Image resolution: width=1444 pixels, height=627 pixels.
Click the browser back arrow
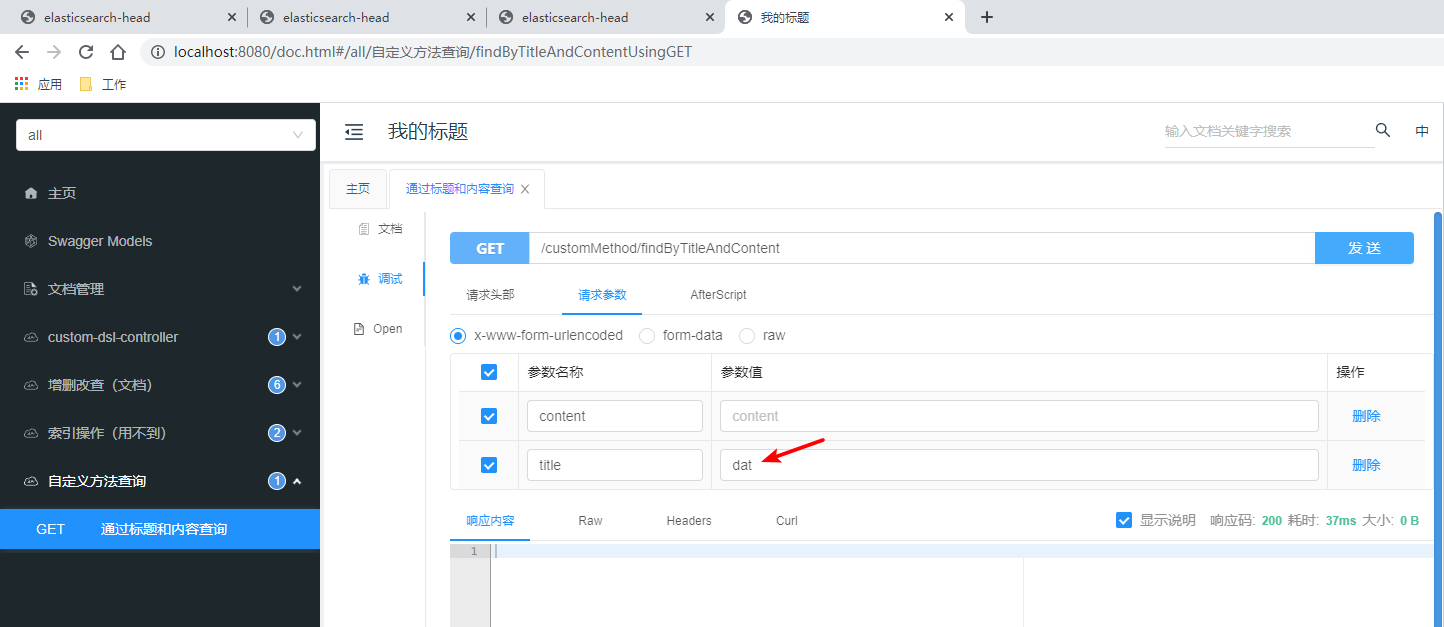[x=22, y=52]
